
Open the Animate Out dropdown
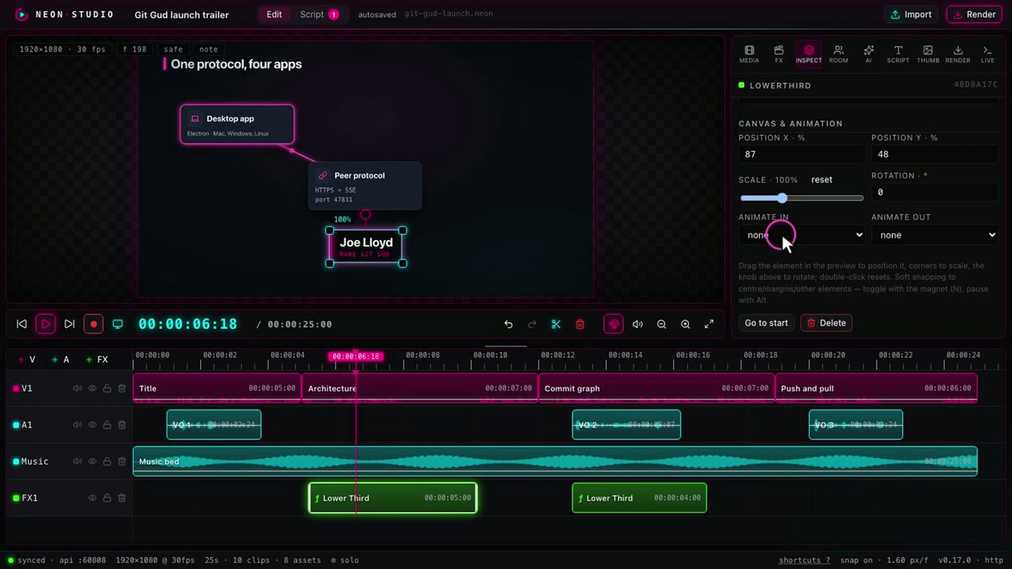click(x=934, y=235)
